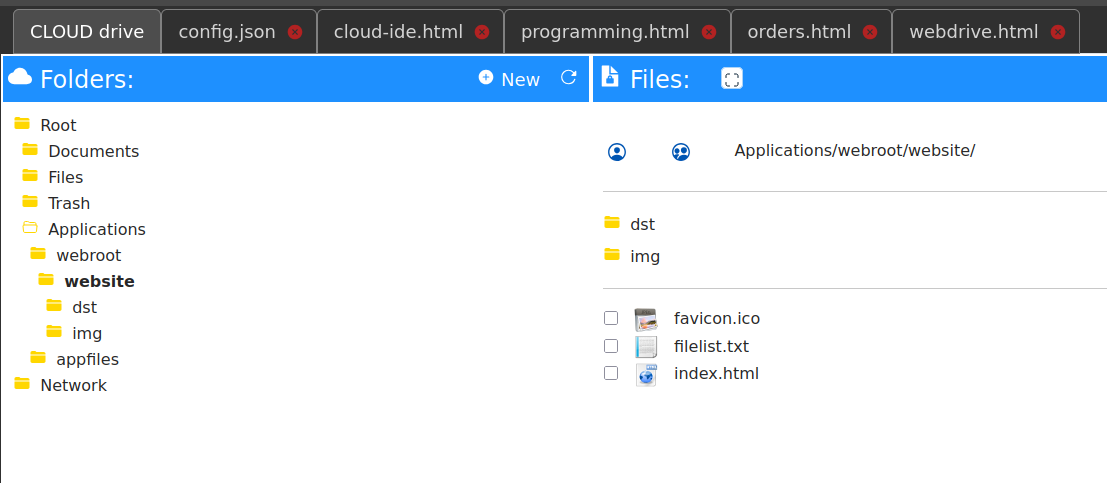1107x483 pixels.
Task: Expand the Documents folder in tree
Action: click(30, 150)
